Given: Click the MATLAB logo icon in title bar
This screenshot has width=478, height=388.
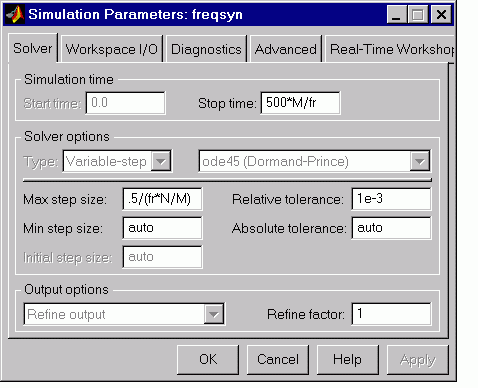Looking at the screenshot, I should point(15,14).
